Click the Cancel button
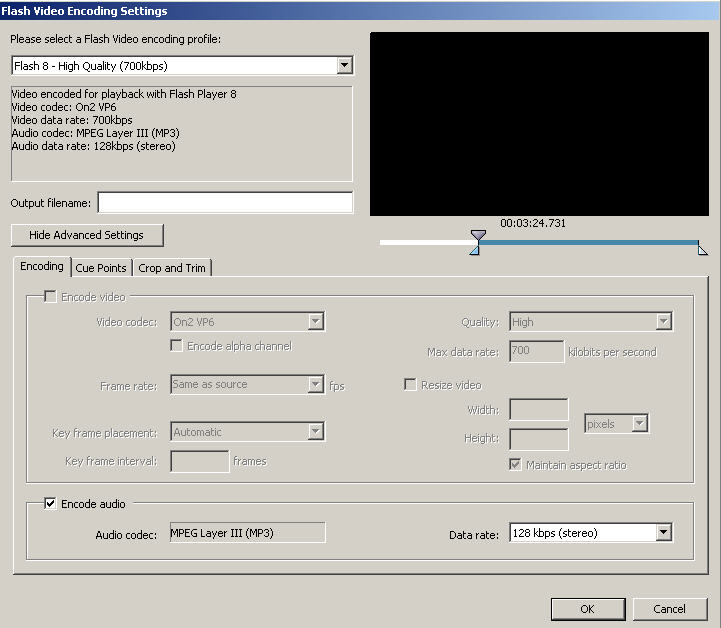Viewport: 721px width, 628px height. point(670,609)
